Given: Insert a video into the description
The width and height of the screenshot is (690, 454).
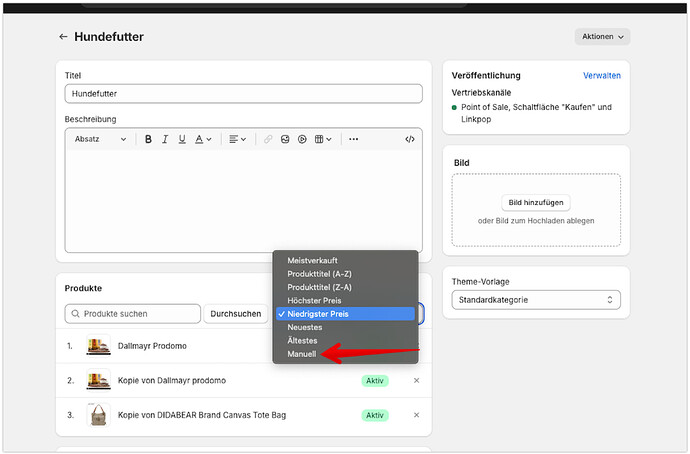Looking at the screenshot, I should (x=302, y=139).
